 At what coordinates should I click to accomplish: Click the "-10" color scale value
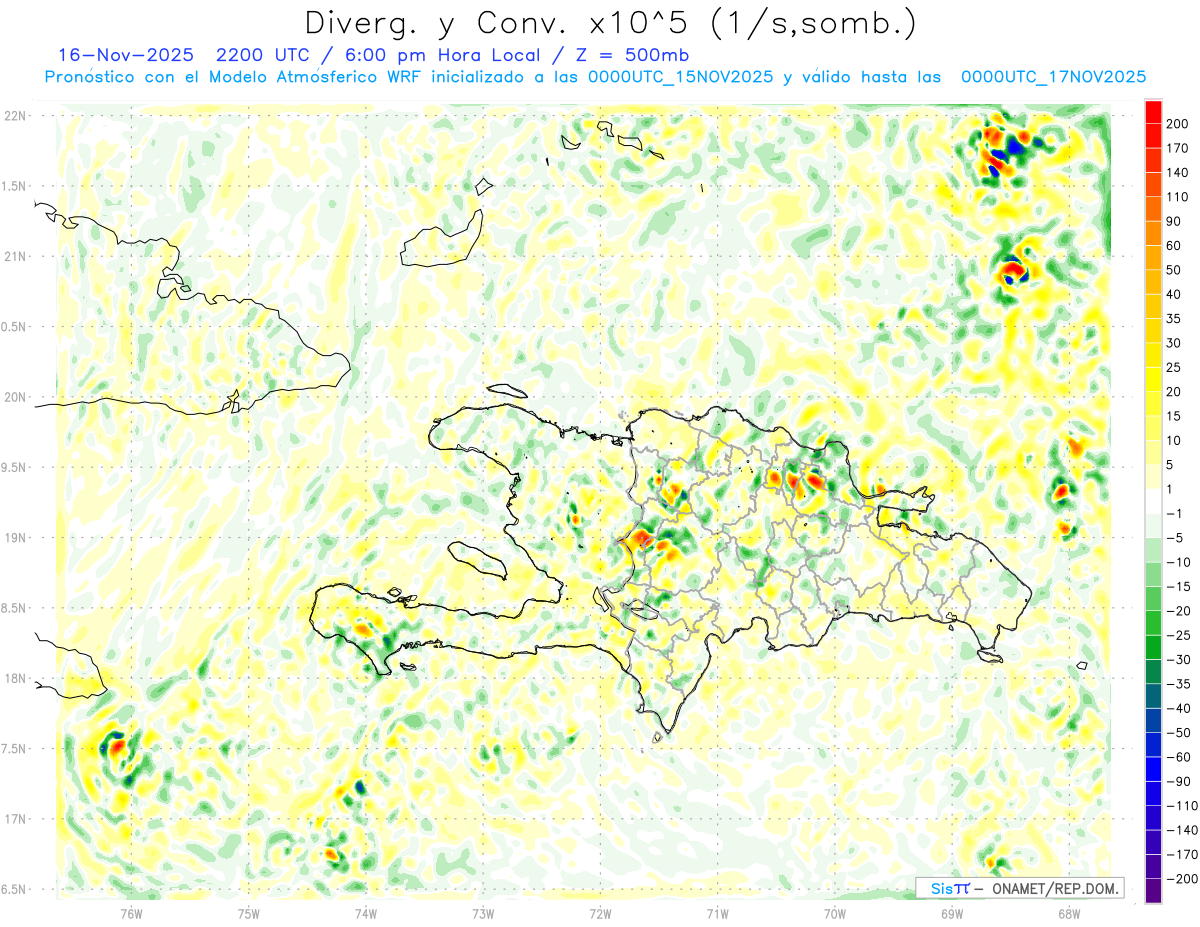tap(1180, 562)
